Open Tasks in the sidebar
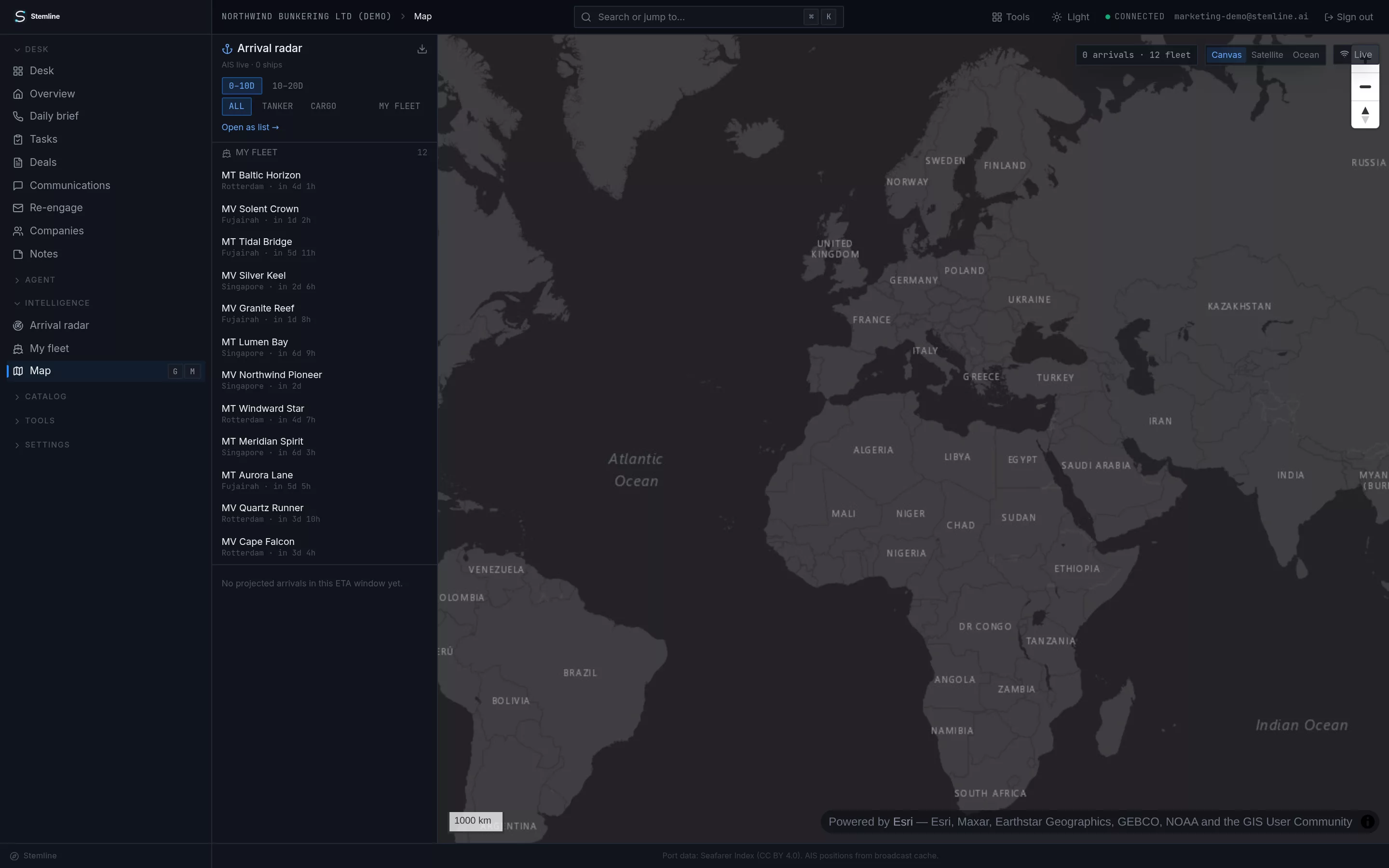The width and height of the screenshot is (1389, 868). [x=106, y=139]
